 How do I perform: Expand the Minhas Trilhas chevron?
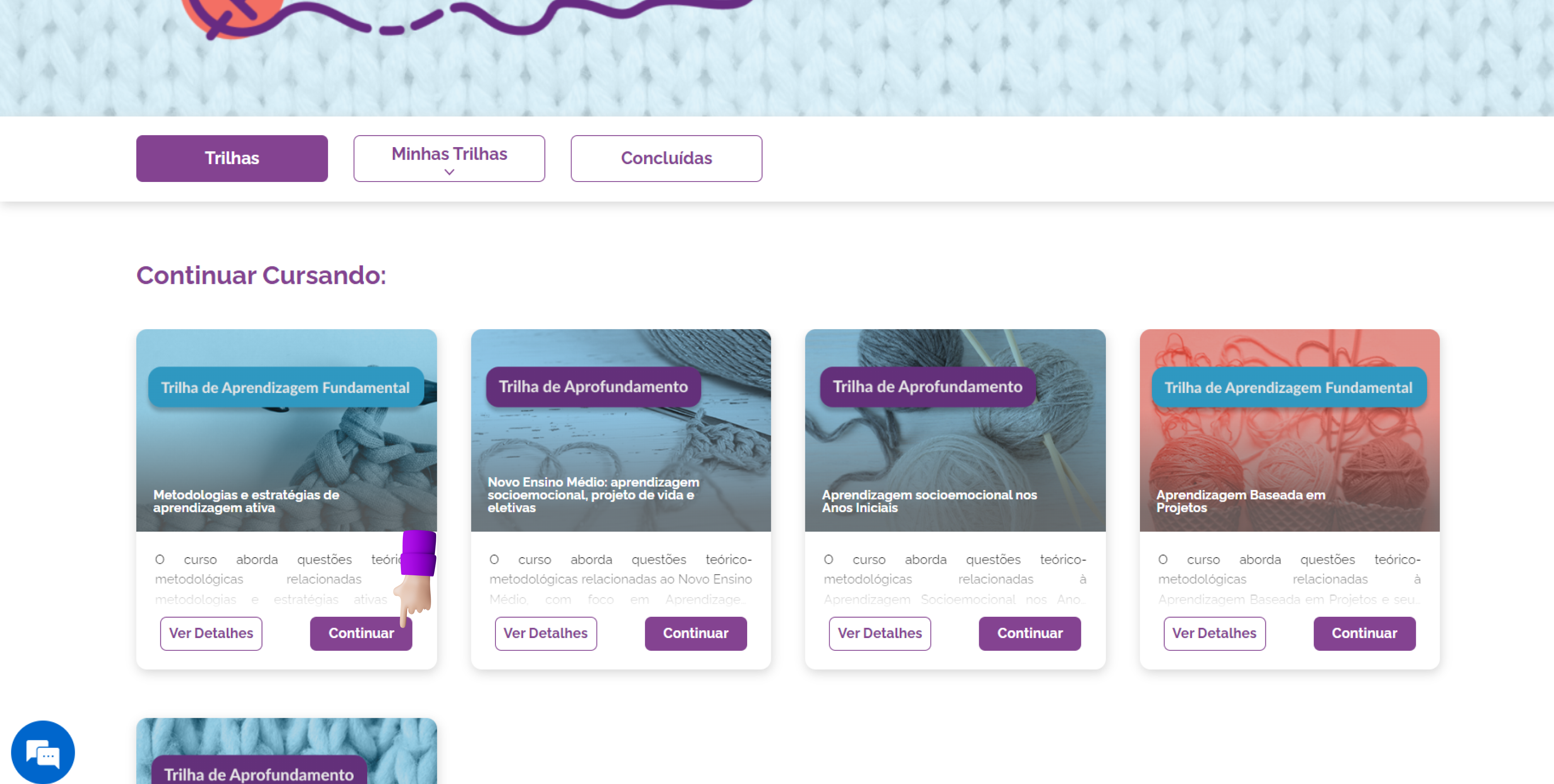(x=449, y=173)
